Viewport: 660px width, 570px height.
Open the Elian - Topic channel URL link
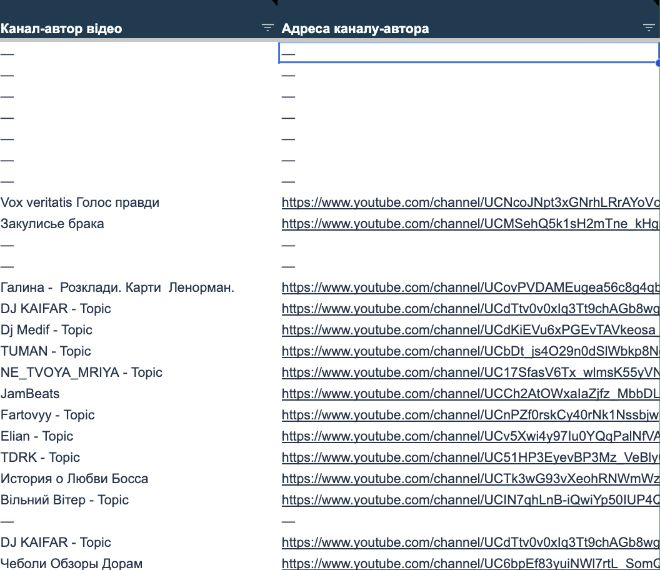coord(470,436)
